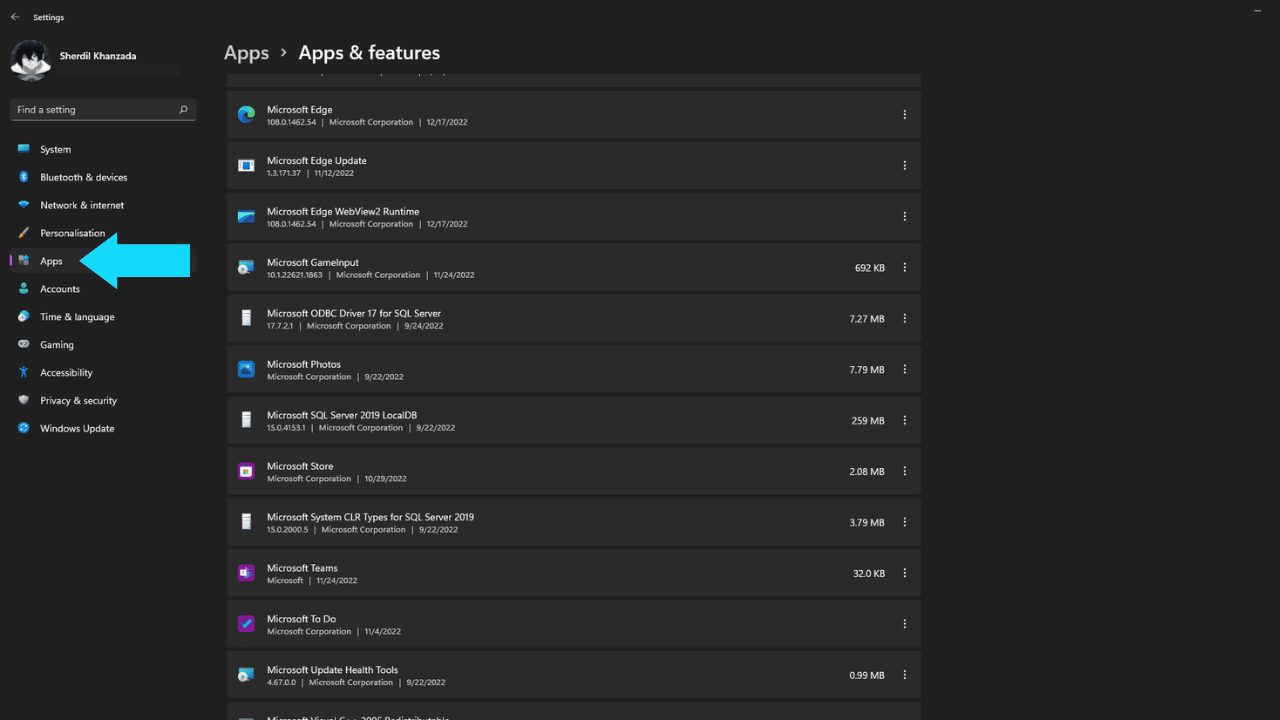Click the Update Health Tools icon
The width and height of the screenshot is (1280, 720).
(x=246, y=675)
